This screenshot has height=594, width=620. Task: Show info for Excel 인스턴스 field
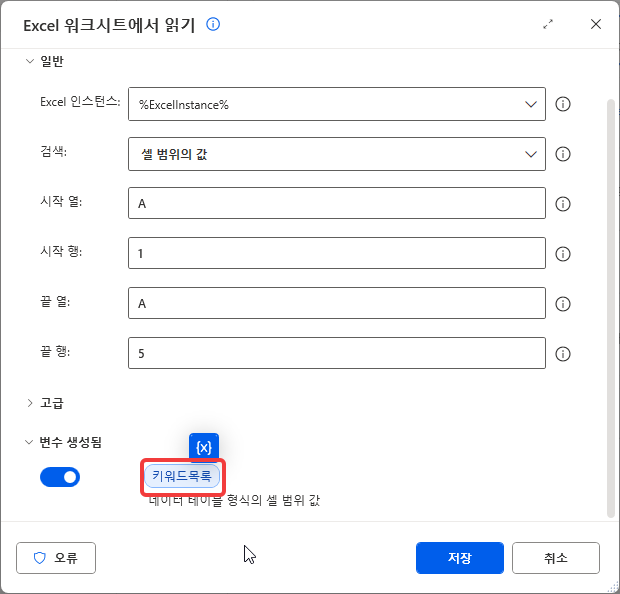pyautogui.click(x=563, y=104)
